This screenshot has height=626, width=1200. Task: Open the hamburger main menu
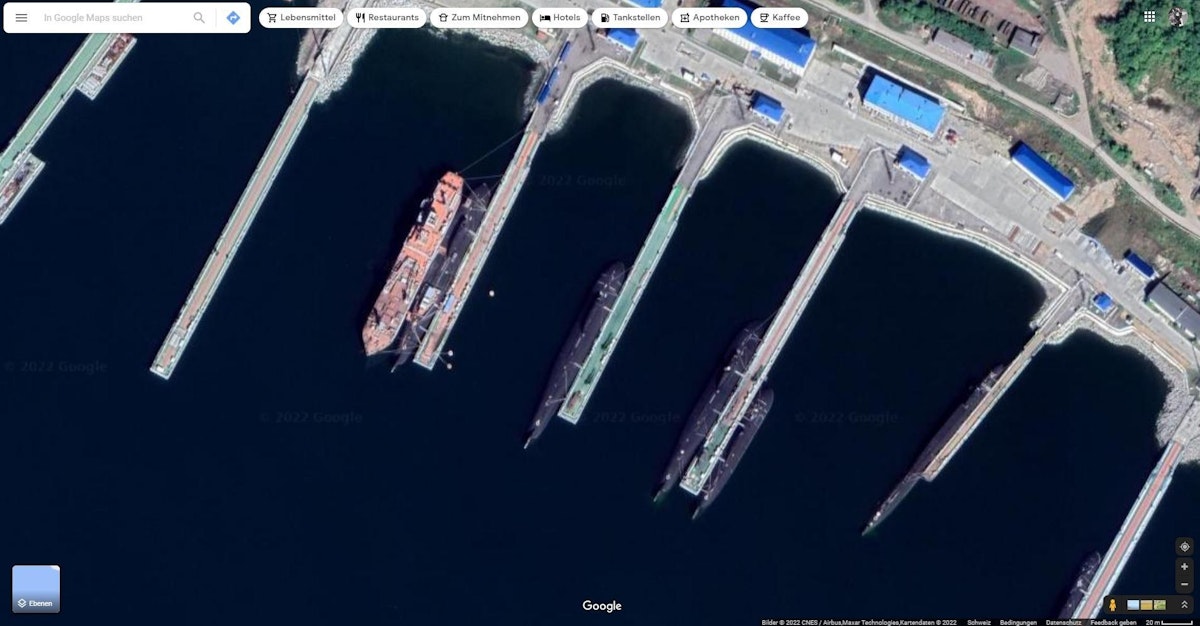coord(21,18)
